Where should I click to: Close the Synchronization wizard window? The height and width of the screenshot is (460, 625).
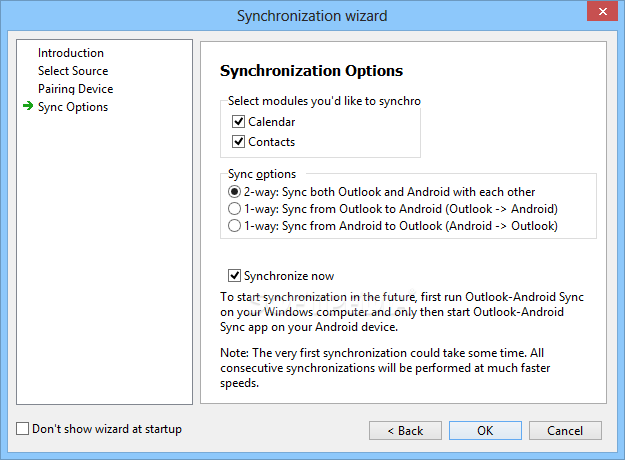[x=602, y=12]
